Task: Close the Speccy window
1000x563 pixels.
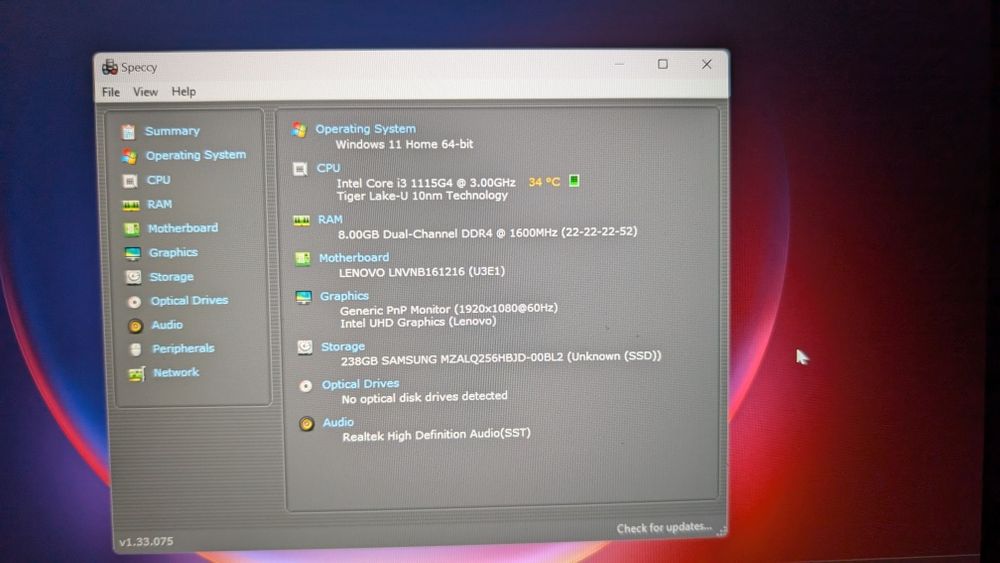Action: [x=707, y=64]
